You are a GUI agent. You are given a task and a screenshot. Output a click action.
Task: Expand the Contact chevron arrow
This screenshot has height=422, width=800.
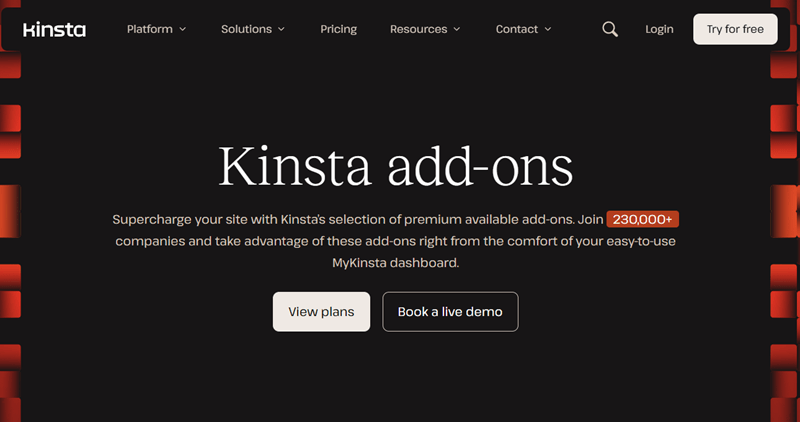click(x=548, y=30)
